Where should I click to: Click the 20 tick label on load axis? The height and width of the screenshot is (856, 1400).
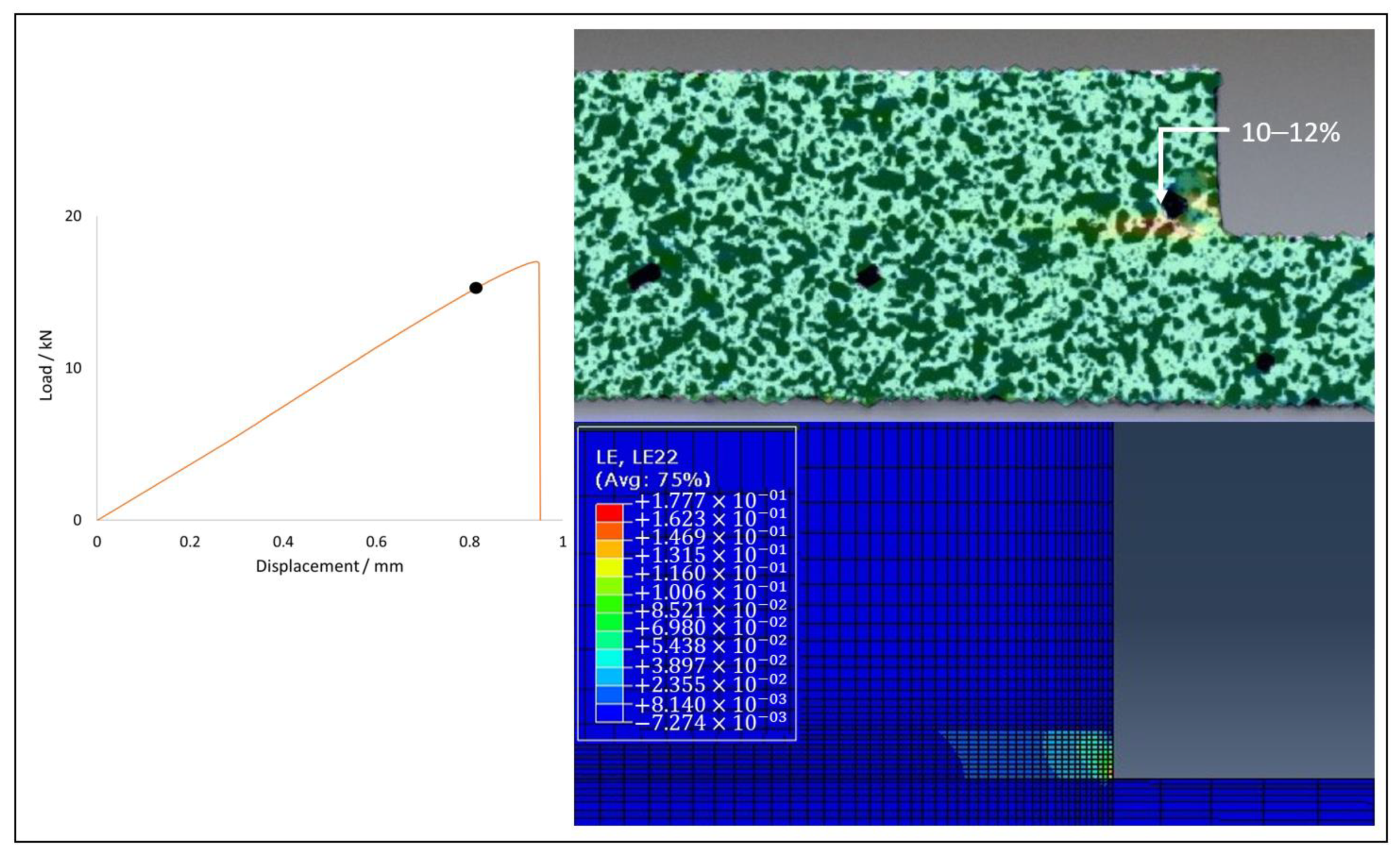(73, 216)
